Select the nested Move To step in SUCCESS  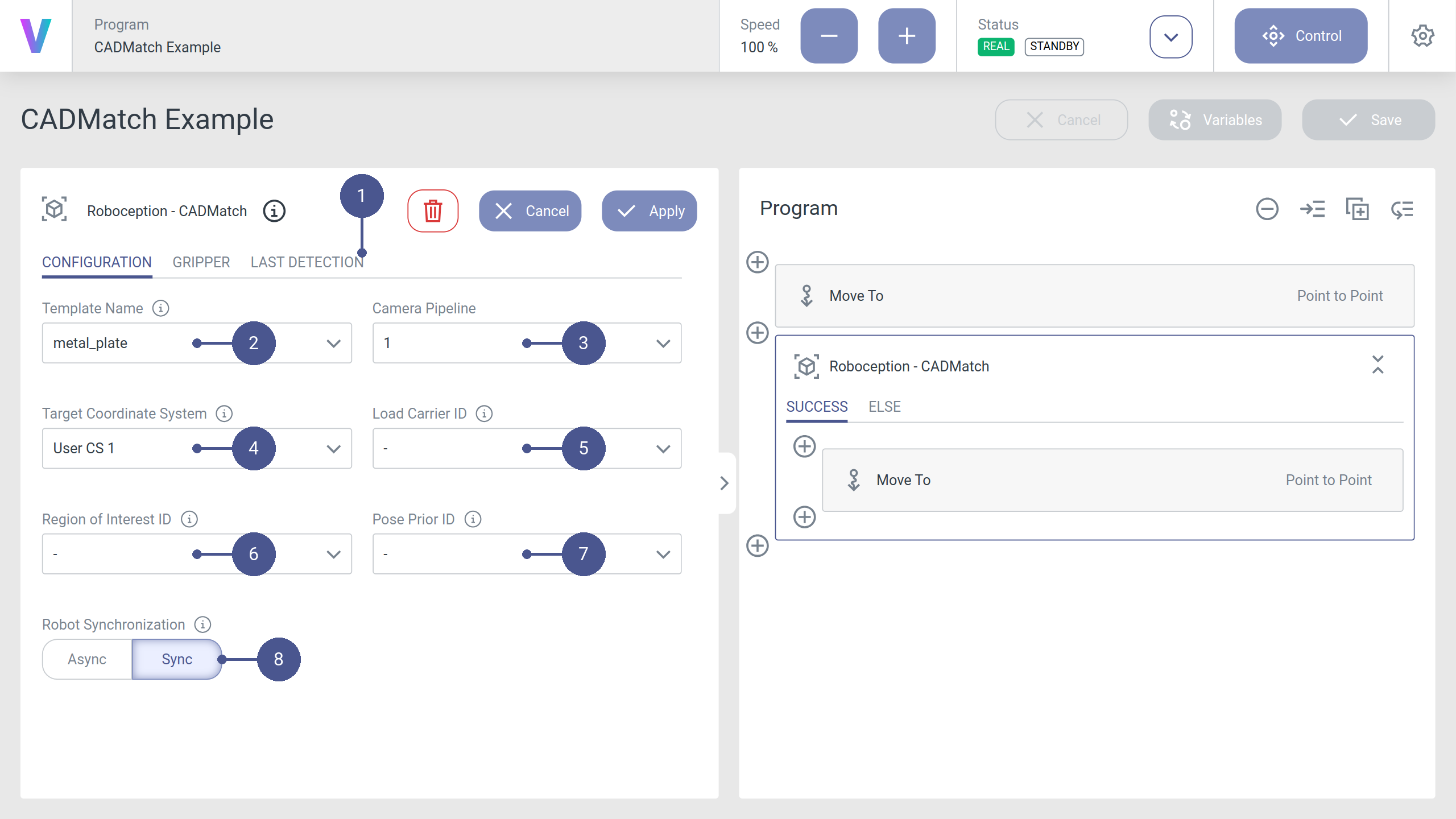(x=1112, y=480)
